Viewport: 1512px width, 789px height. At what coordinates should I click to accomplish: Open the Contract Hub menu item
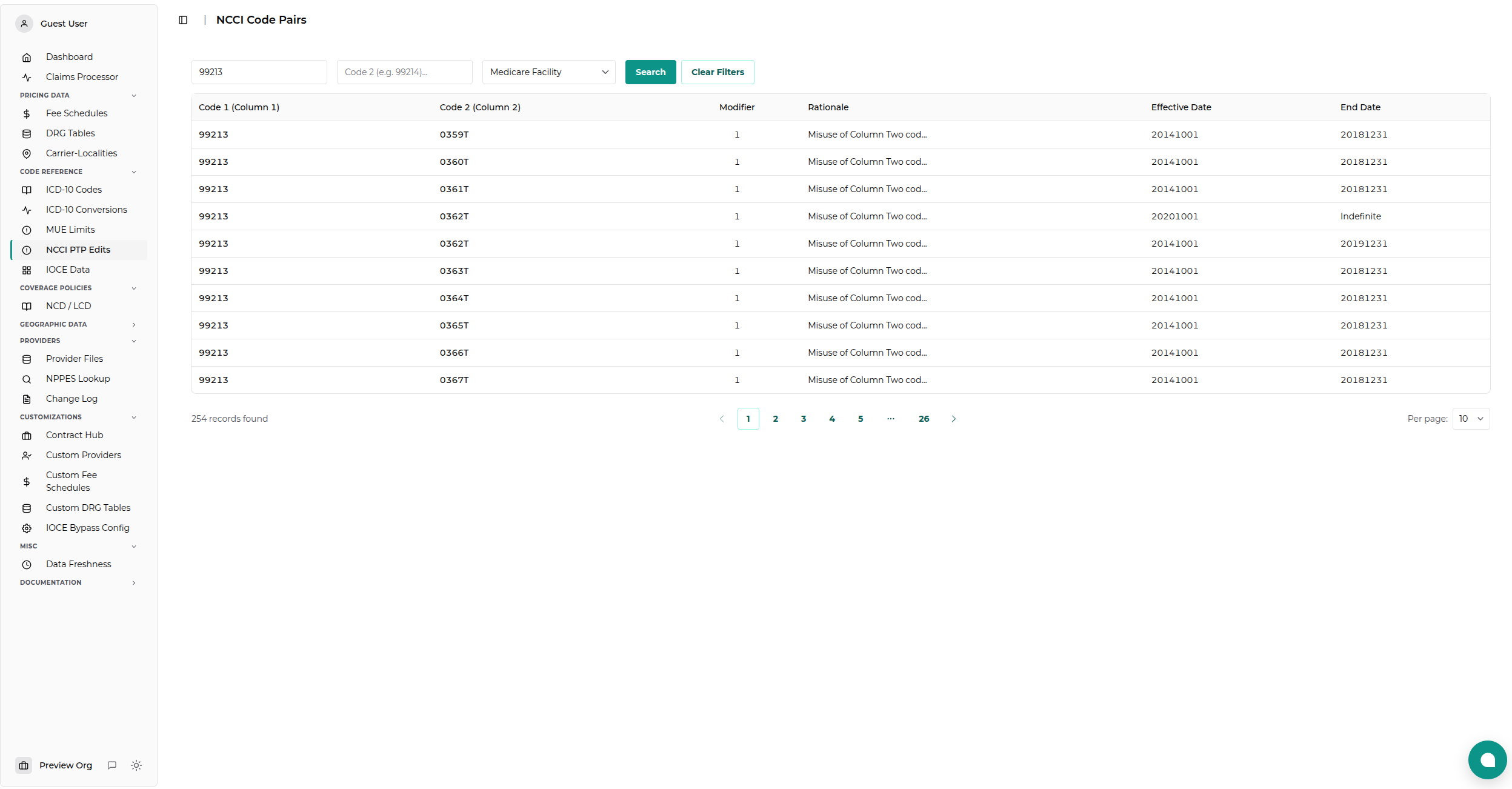[79, 435]
